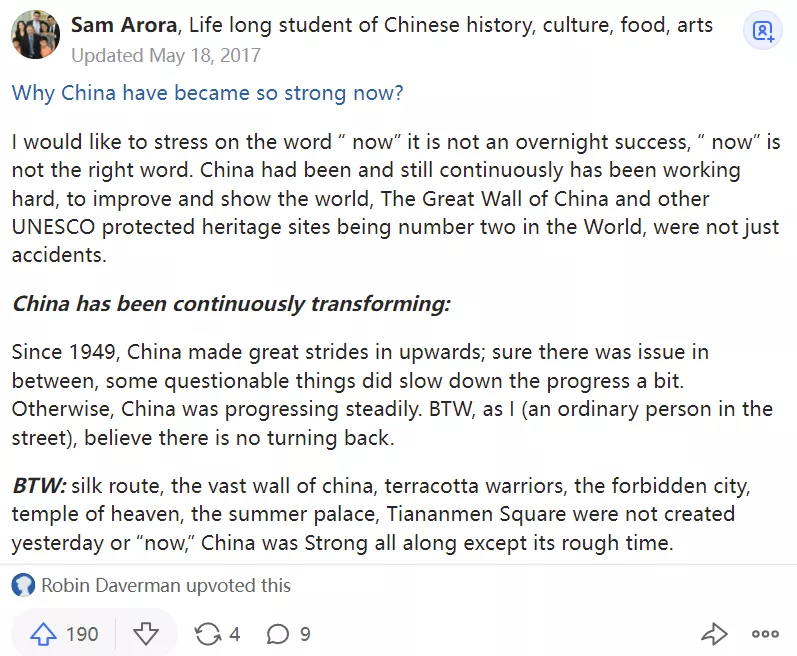Reshare the answer via the reshare icon
Image resolution: width=797 pixels, height=656 pixels.
coord(208,634)
